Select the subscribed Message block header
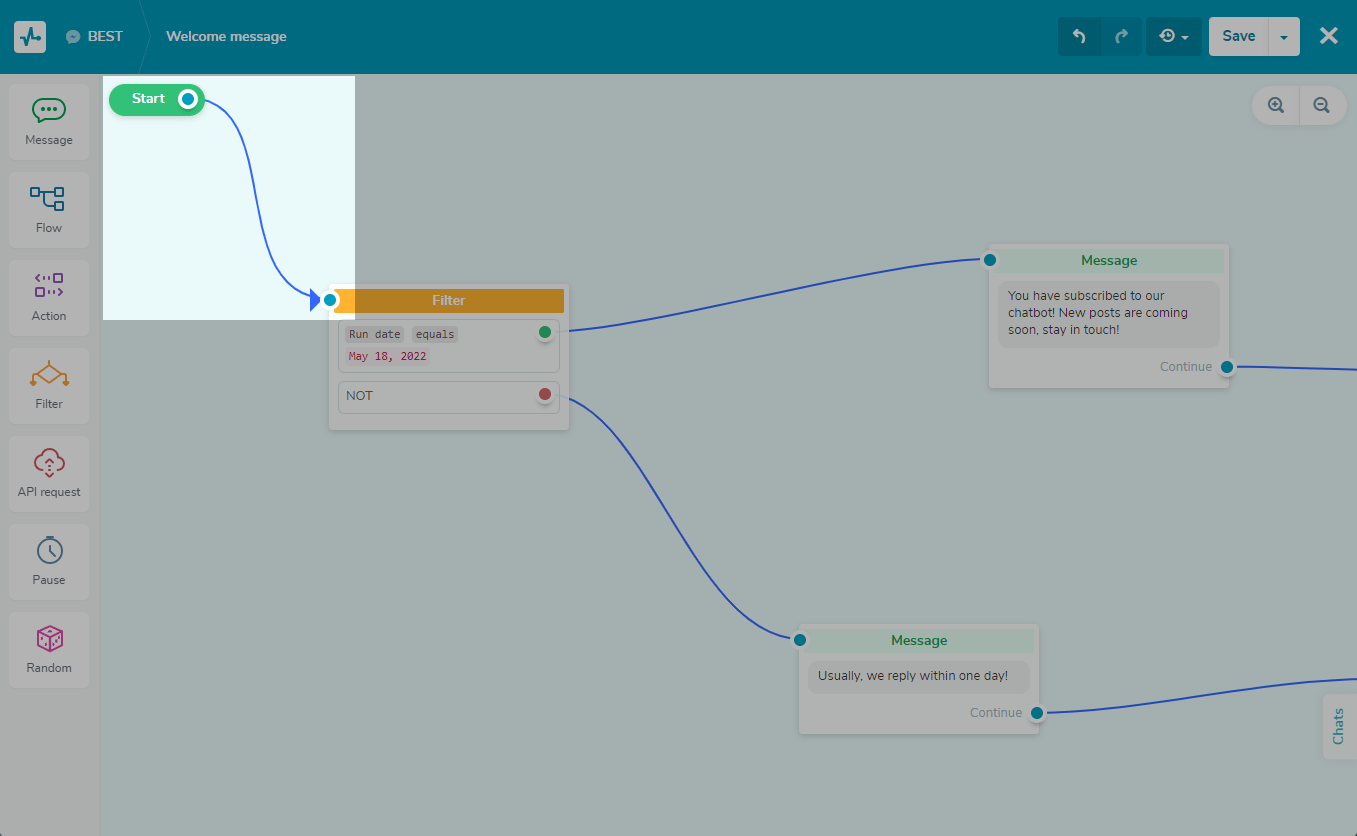The width and height of the screenshot is (1357, 836). (x=1109, y=261)
